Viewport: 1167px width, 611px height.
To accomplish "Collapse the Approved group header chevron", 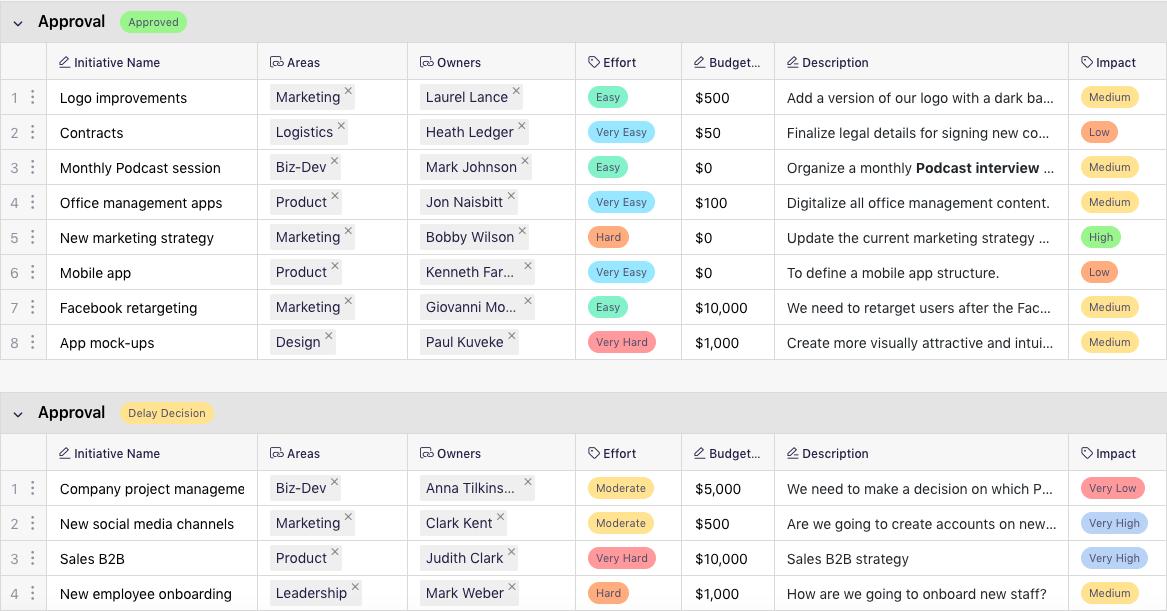I will [x=17, y=21].
